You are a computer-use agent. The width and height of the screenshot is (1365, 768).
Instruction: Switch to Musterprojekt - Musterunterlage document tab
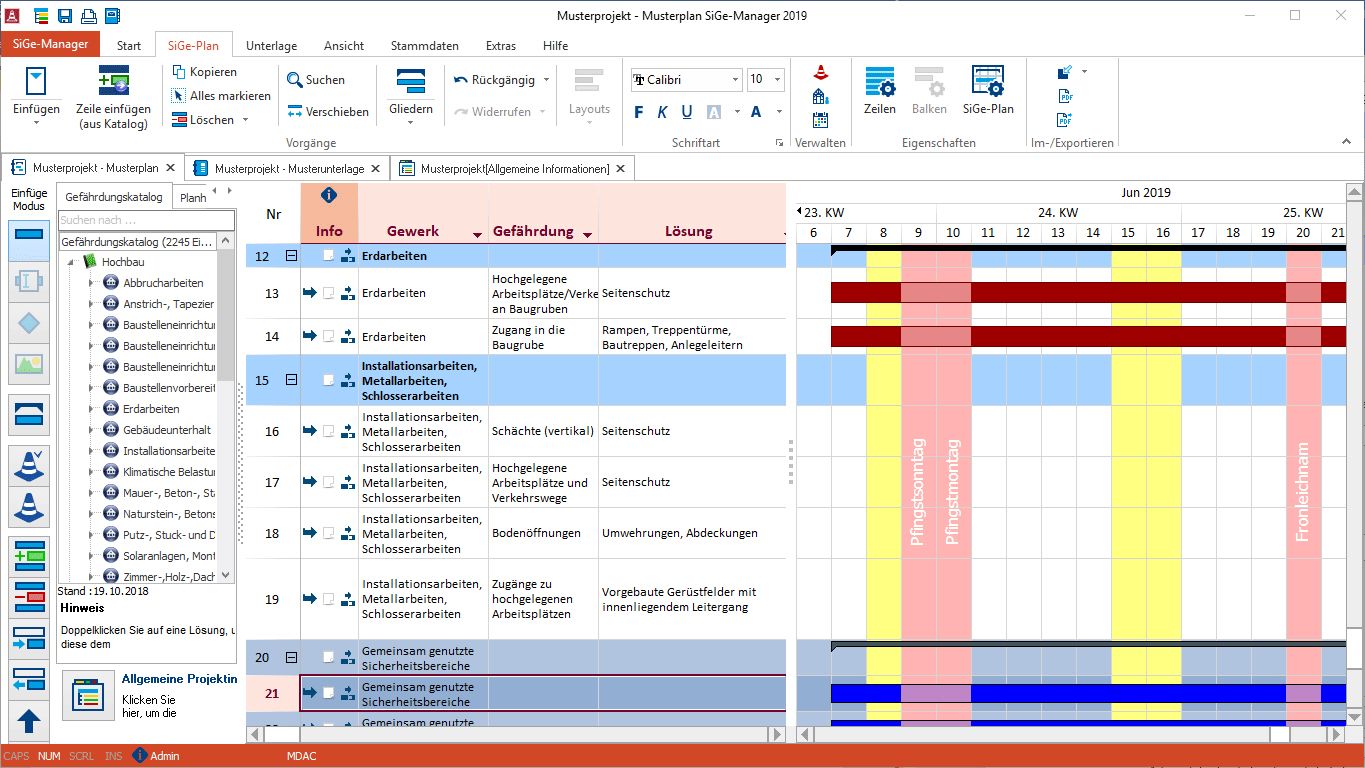[288, 169]
